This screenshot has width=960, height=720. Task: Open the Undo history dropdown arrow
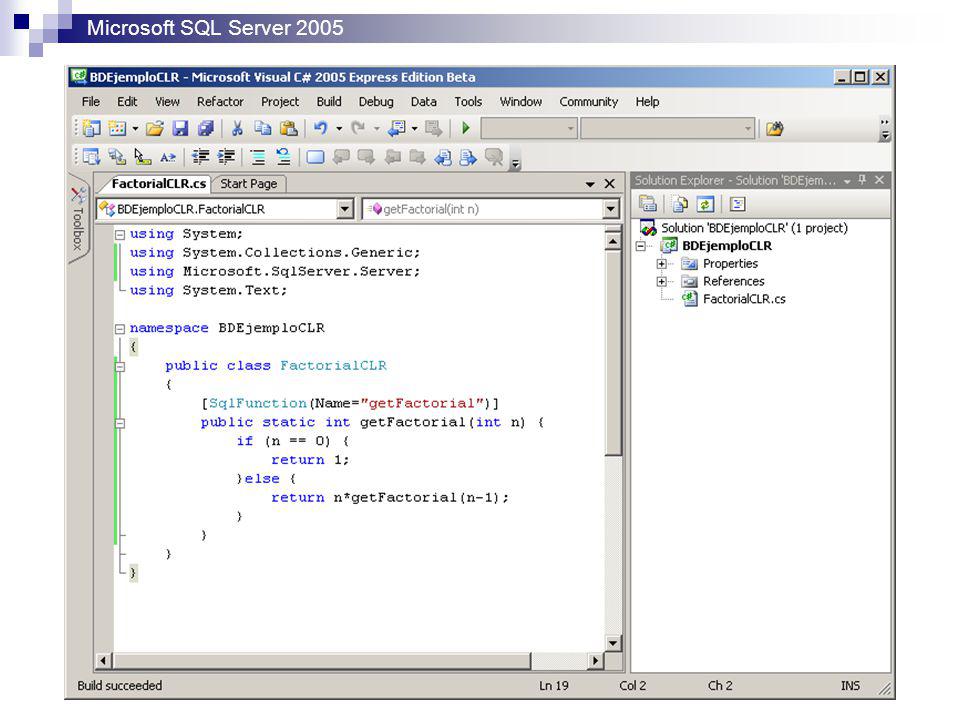tap(339, 129)
